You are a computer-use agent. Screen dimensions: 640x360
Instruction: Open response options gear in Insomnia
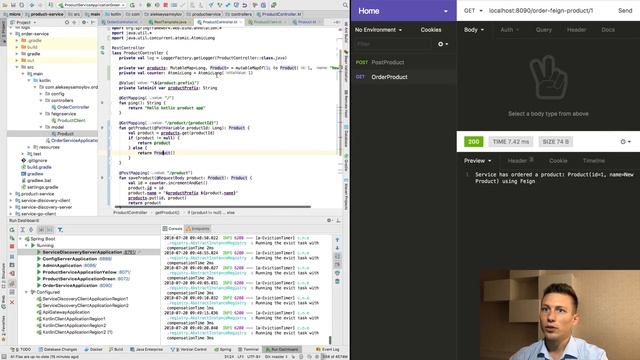(625, 142)
